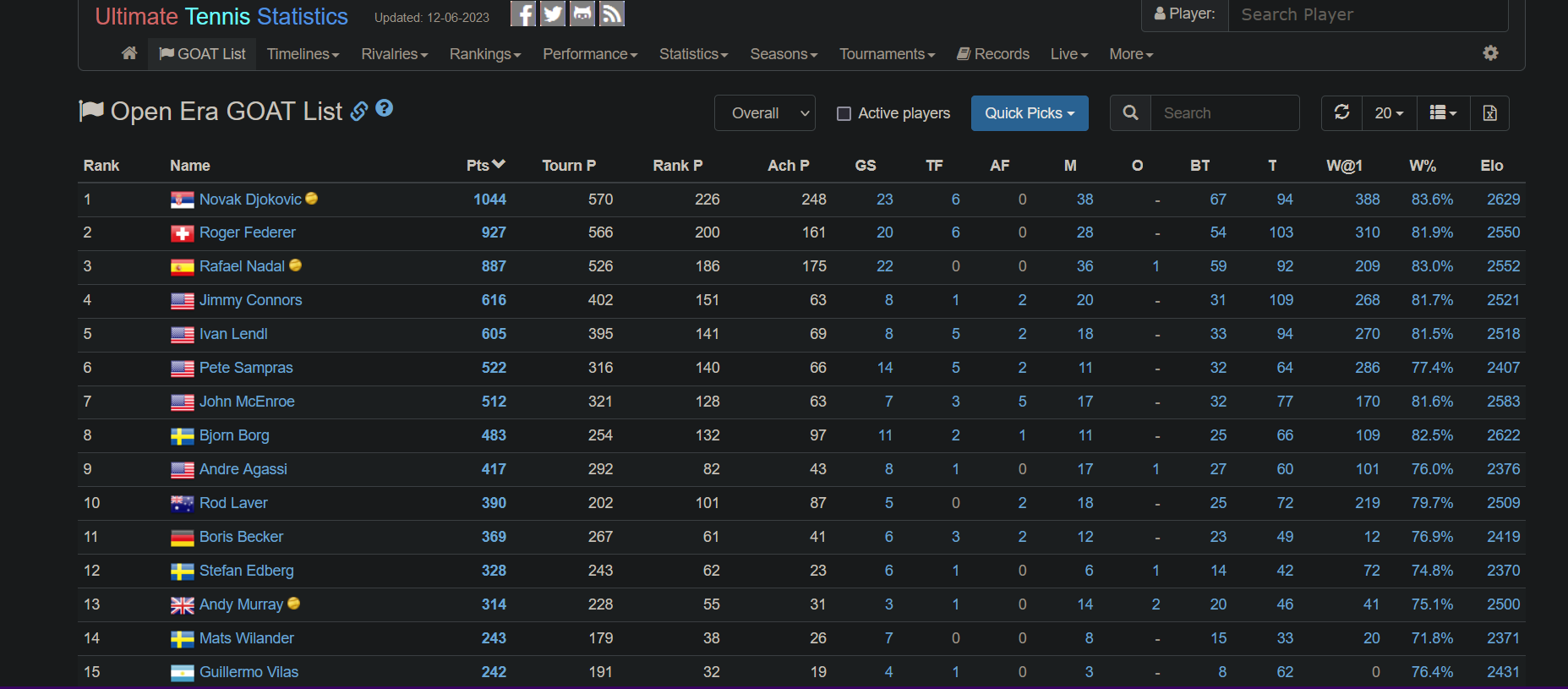Click the gold badge beside Novak Djokovic

pyautogui.click(x=312, y=198)
